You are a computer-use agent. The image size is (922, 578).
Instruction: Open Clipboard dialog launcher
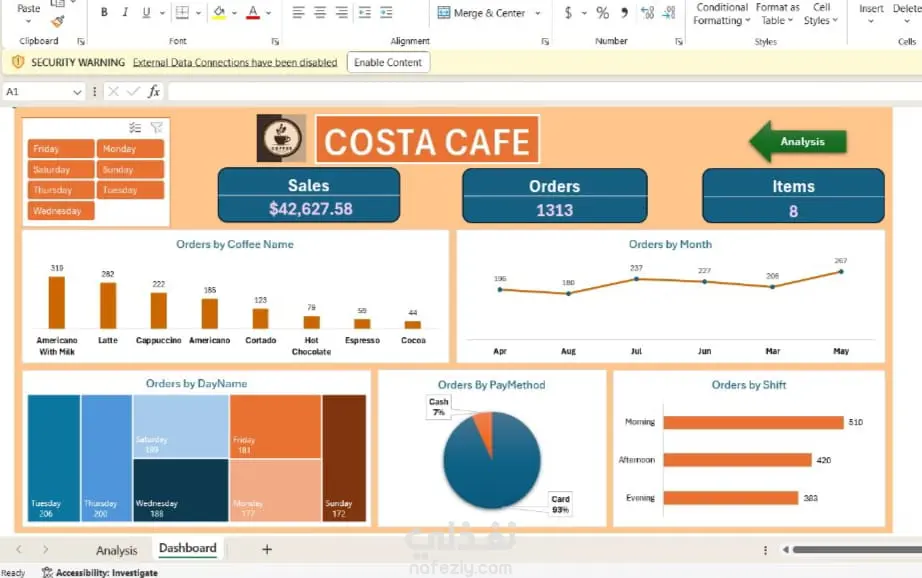[81, 41]
